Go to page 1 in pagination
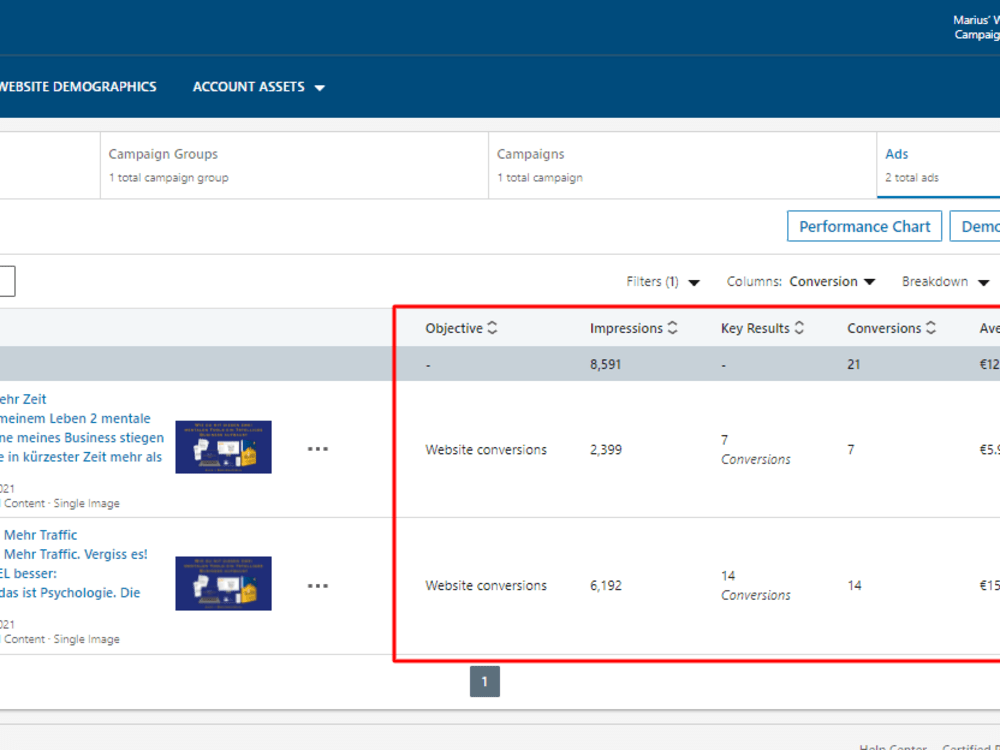Image resolution: width=1000 pixels, height=750 pixels. coord(485,682)
